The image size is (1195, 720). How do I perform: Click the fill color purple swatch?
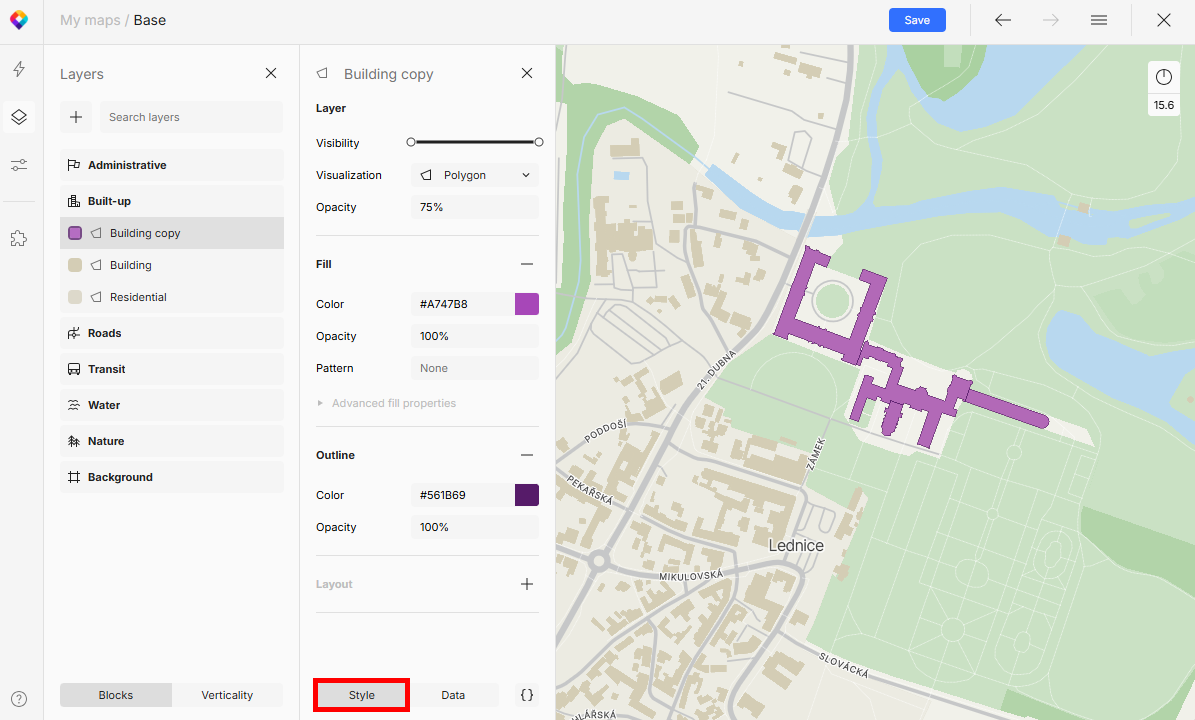point(527,304)
